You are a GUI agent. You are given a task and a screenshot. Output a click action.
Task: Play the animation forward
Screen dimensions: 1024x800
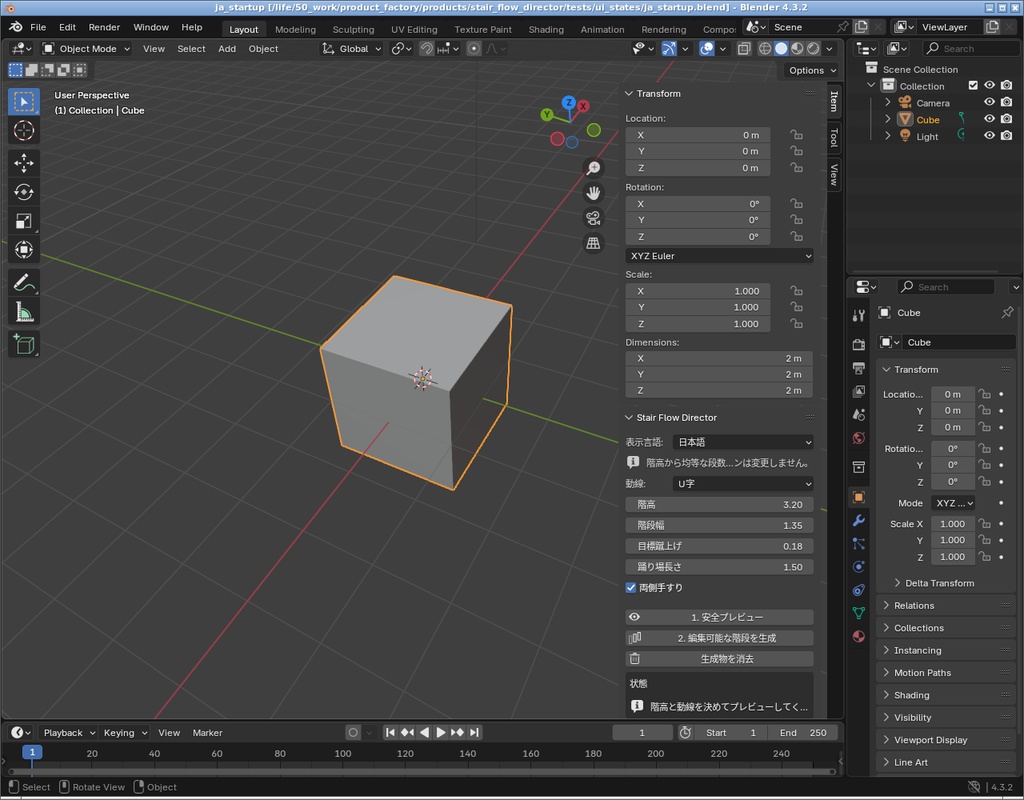tap(441, 733)
